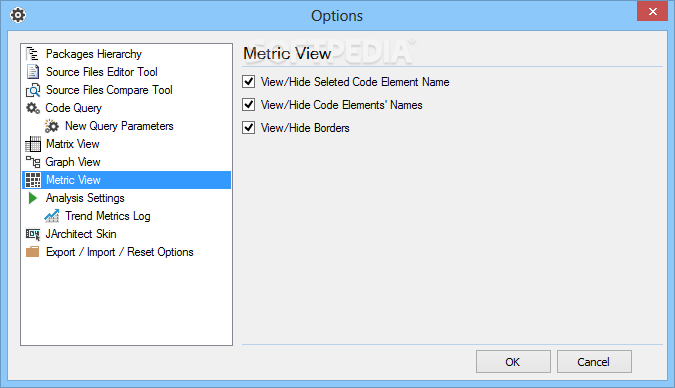
Task: Select Export / Import / Reset Options entry
Action: click(119, 252)
